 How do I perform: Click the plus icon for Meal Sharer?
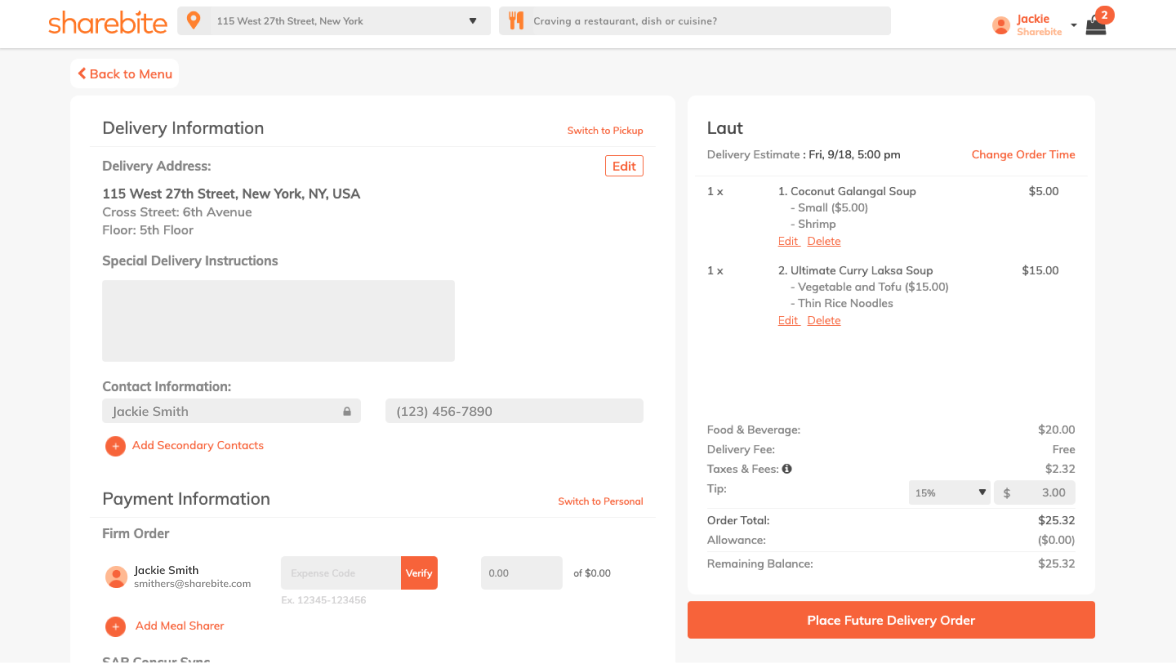click(x=115, y=626)
